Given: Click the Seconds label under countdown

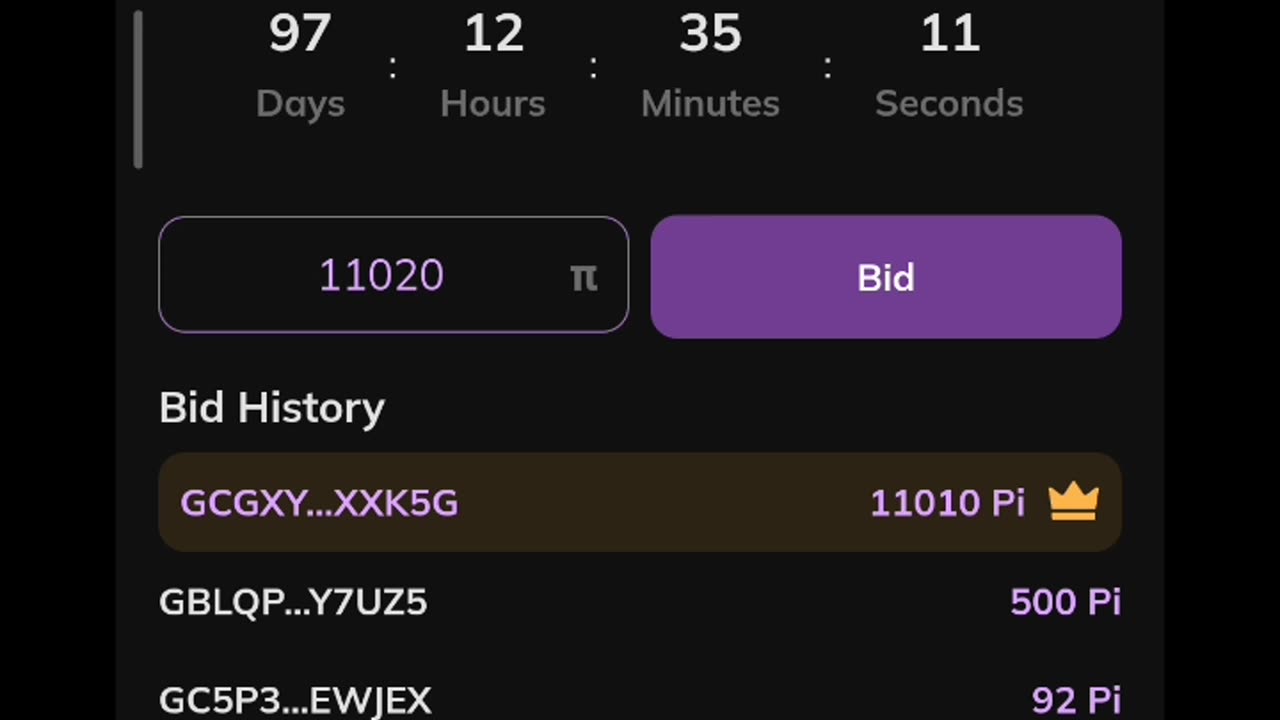Looking at the screenshot, I should pyautogui.click(x=949, y=104).
